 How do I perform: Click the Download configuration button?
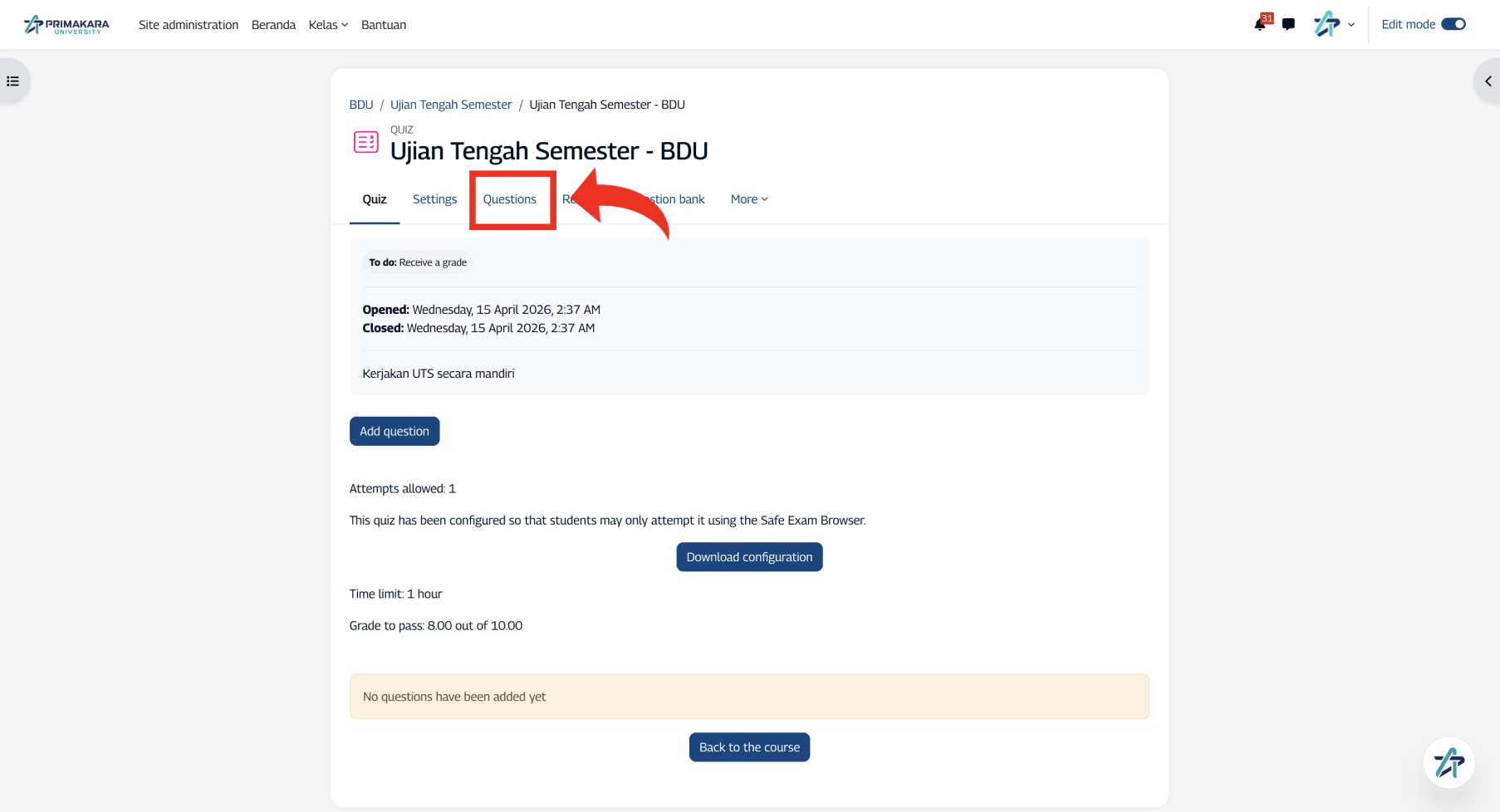tap(749, 557)
